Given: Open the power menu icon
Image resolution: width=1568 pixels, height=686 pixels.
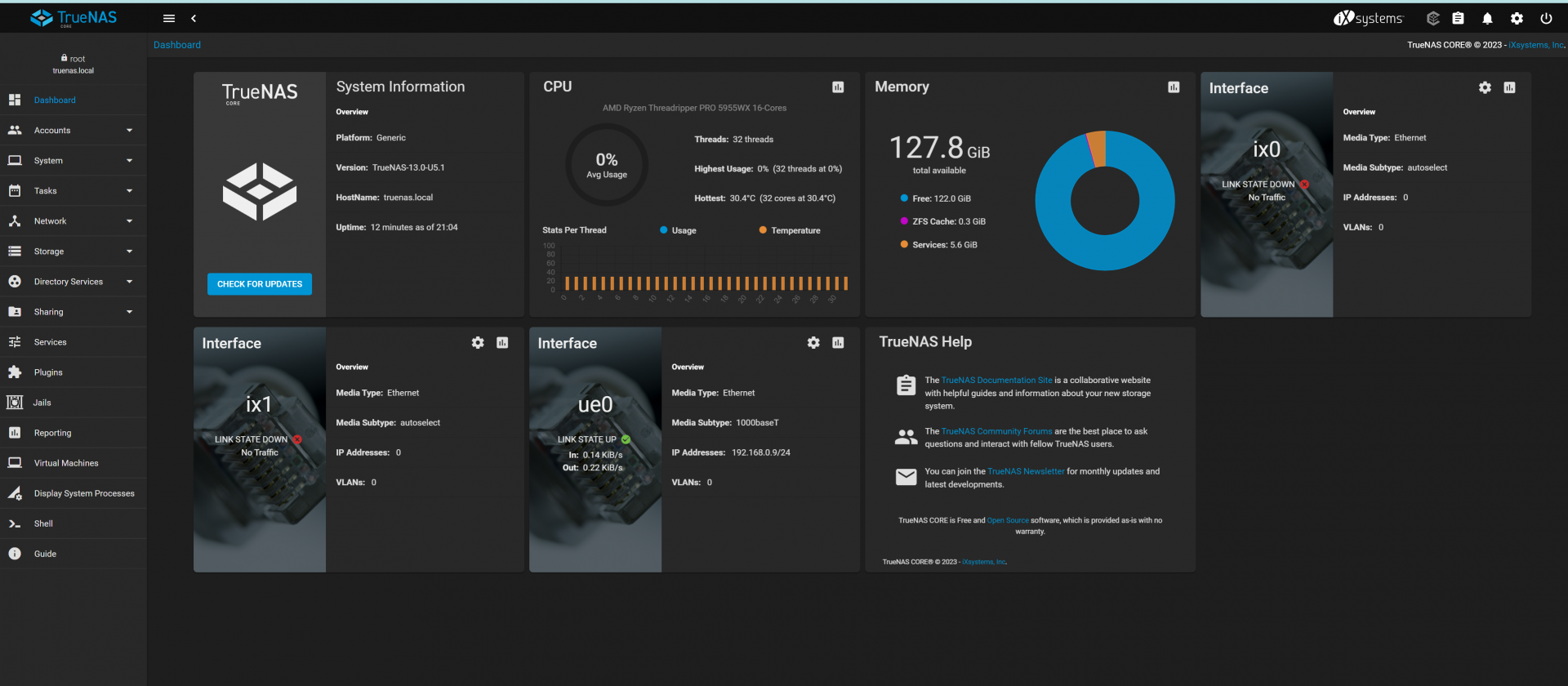Looking at the screenshot, I should click(x=1546, y=18).
